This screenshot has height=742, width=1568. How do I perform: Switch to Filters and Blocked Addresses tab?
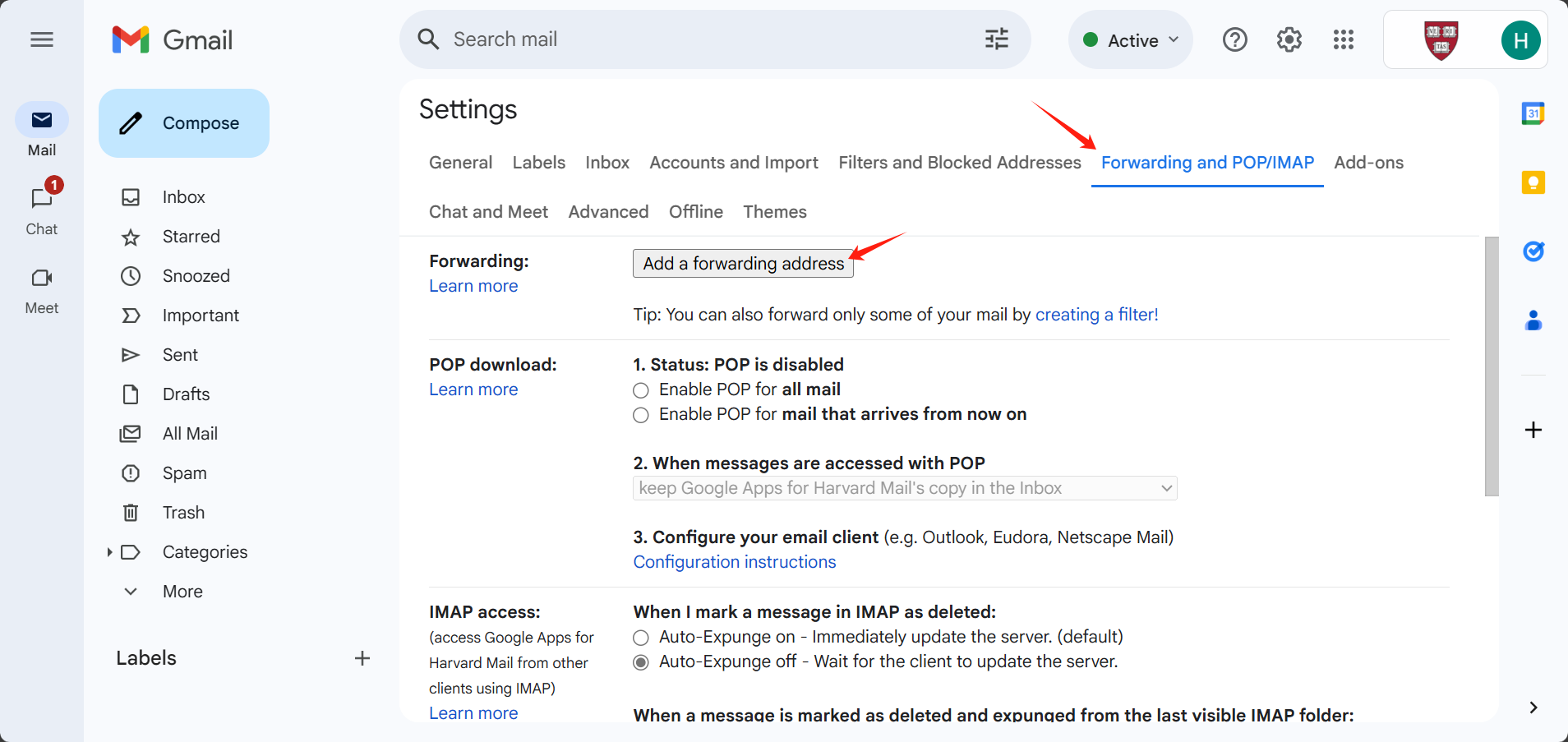tap(959, 163)
